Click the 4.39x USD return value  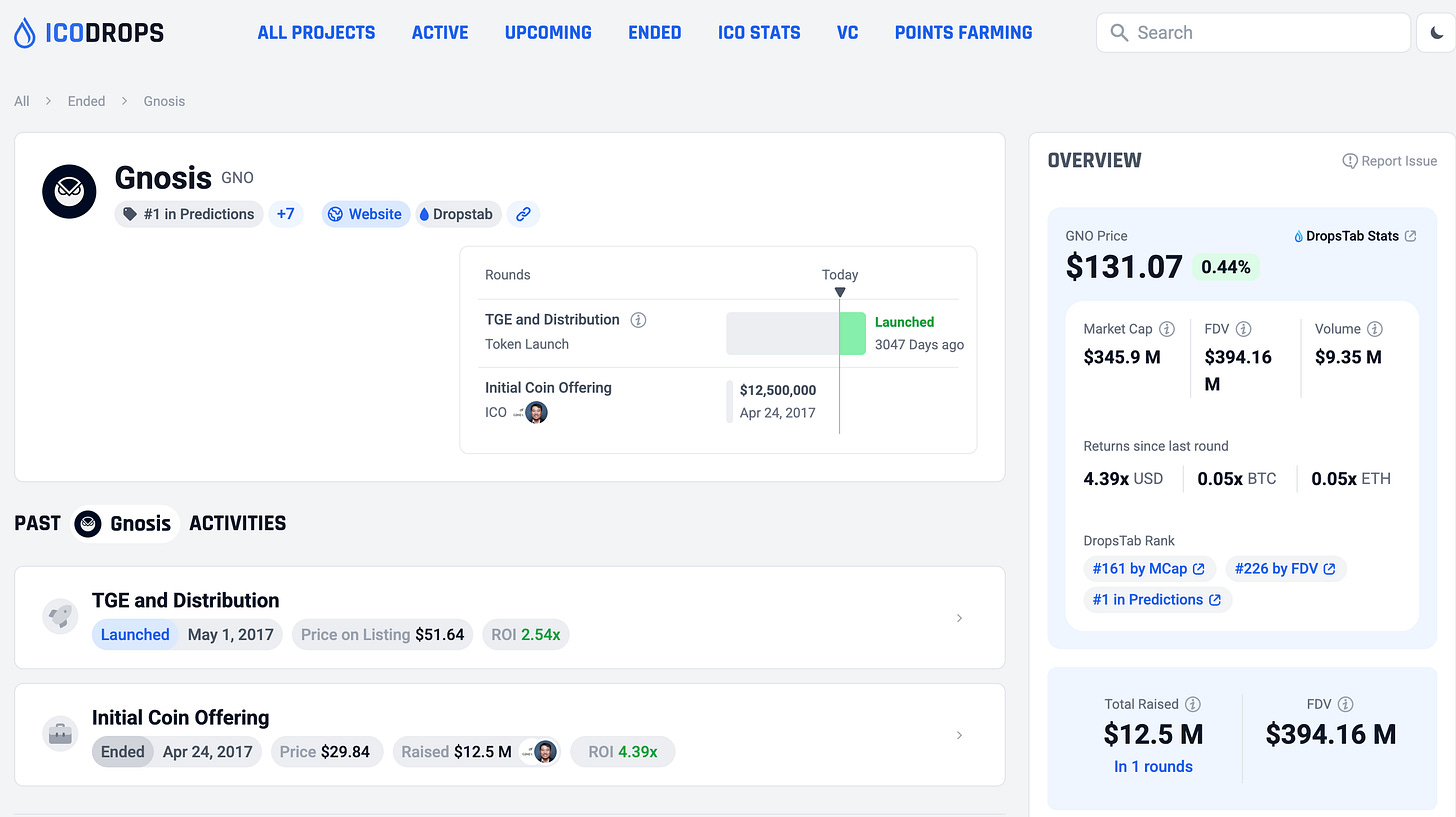1123,479
